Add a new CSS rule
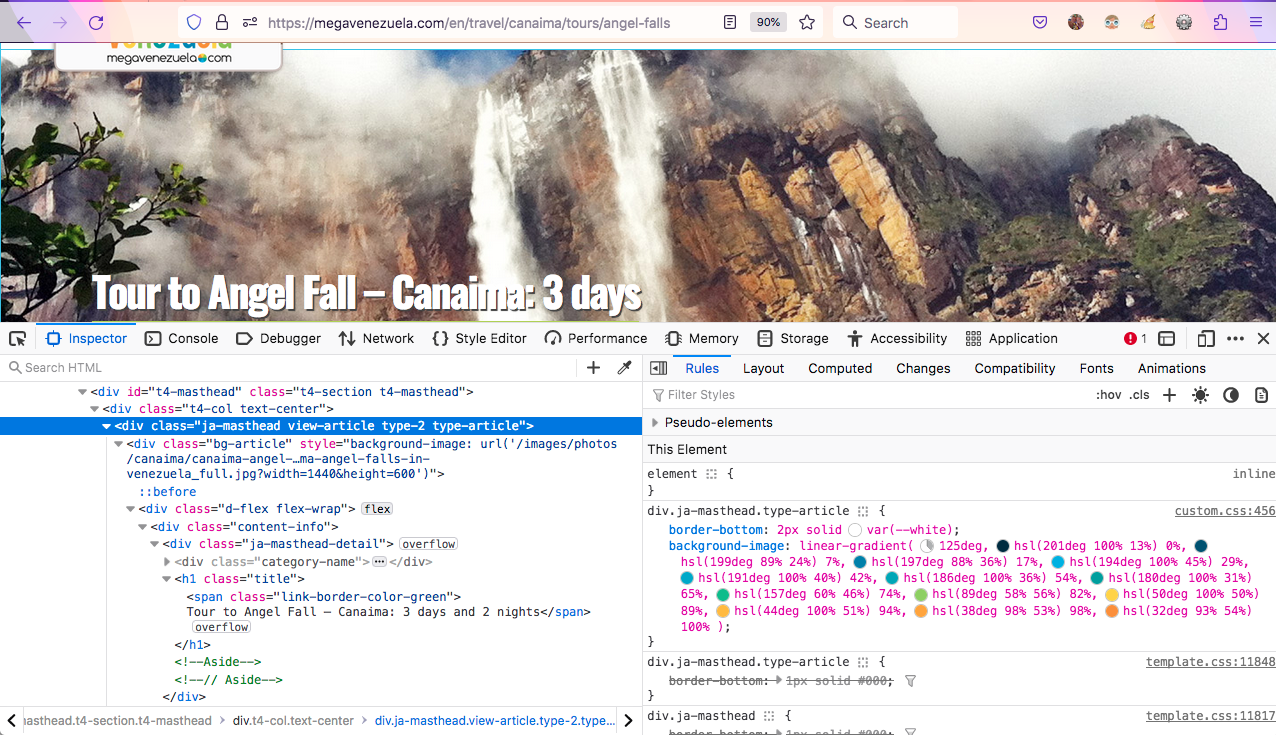The width and height of the screenshot is (1276, 735). [x=1169, y=395]
